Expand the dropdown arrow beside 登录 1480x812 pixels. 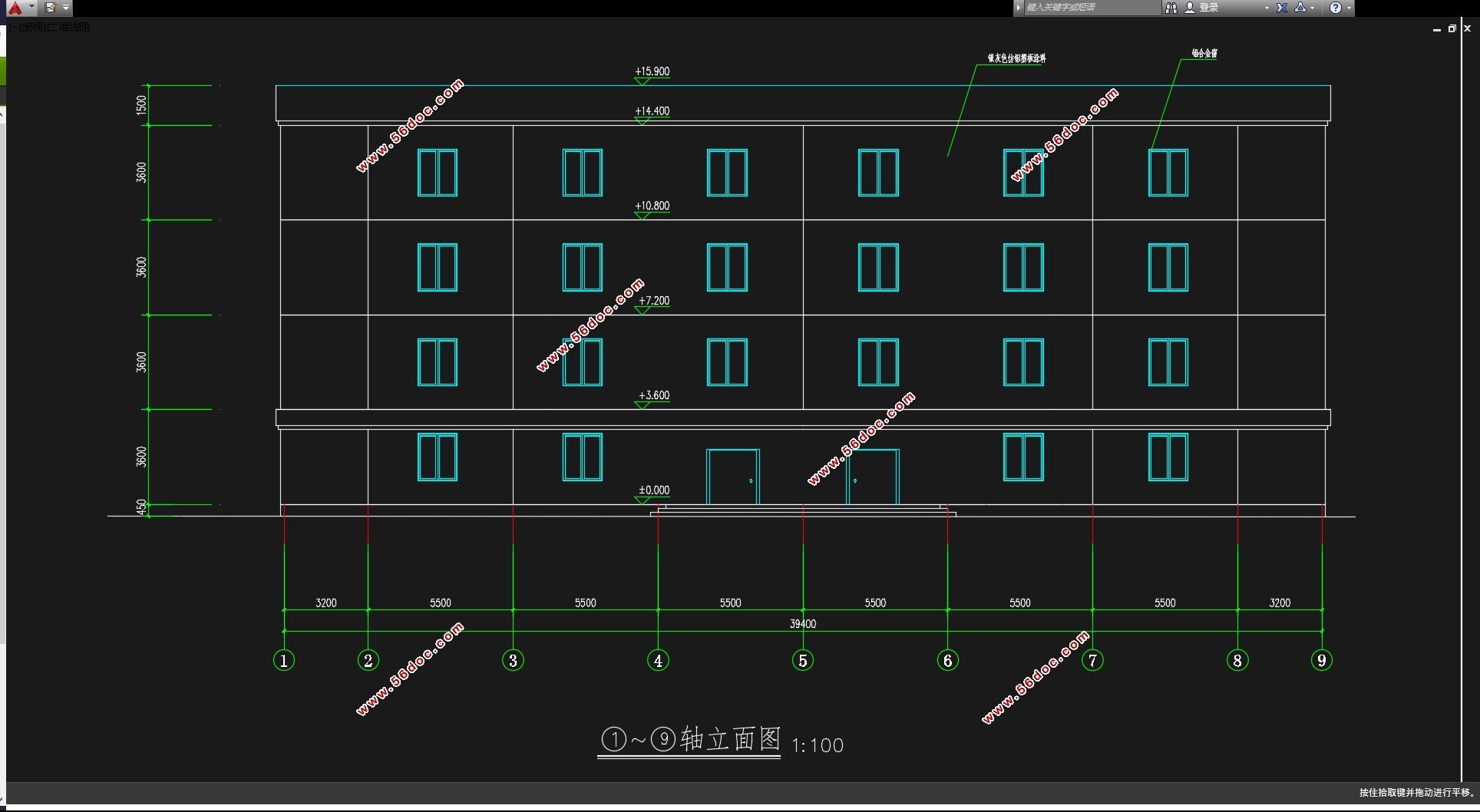tap(1267, 8)
